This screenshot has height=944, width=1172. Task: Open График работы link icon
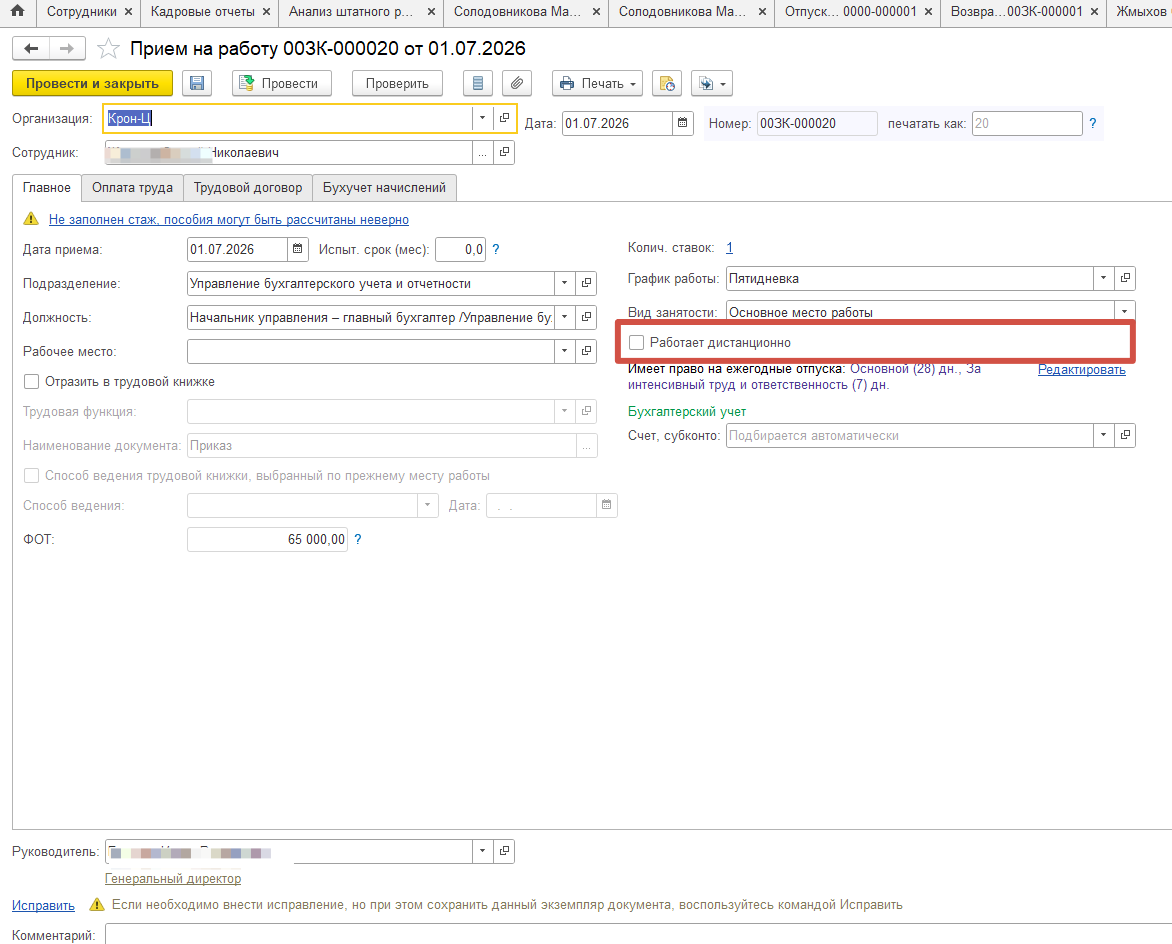click(x=1125, y=278)
